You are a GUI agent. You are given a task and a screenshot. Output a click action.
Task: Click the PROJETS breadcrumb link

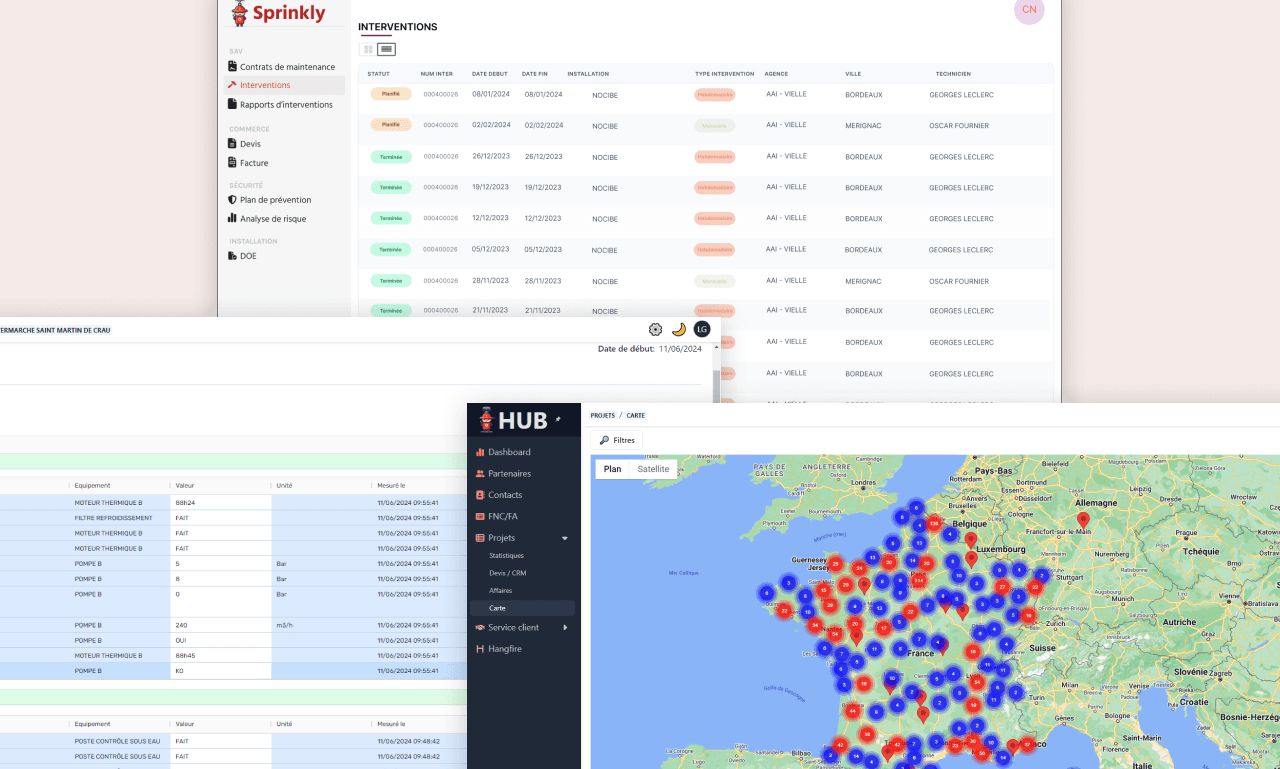603,415
